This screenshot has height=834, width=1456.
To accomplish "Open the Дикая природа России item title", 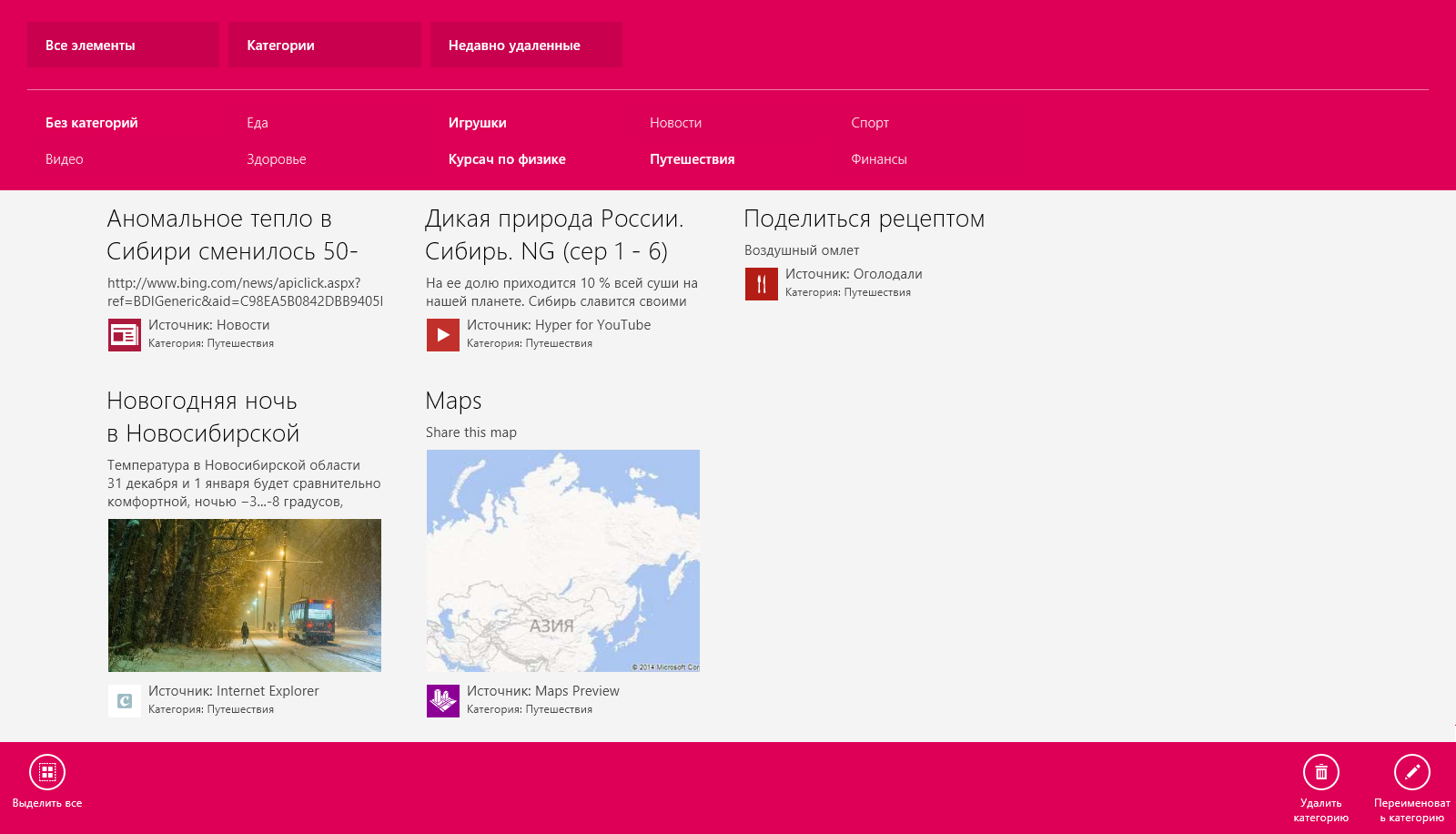I will tap(554, 235).
